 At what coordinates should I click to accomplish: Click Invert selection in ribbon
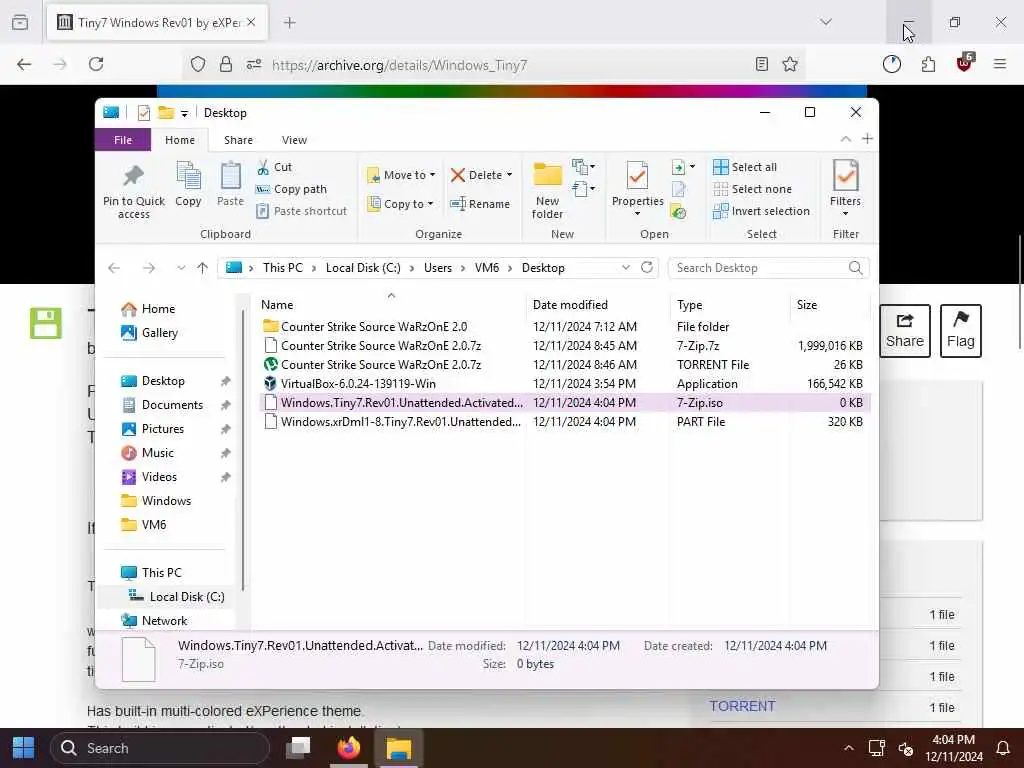(x=761, y=211)
